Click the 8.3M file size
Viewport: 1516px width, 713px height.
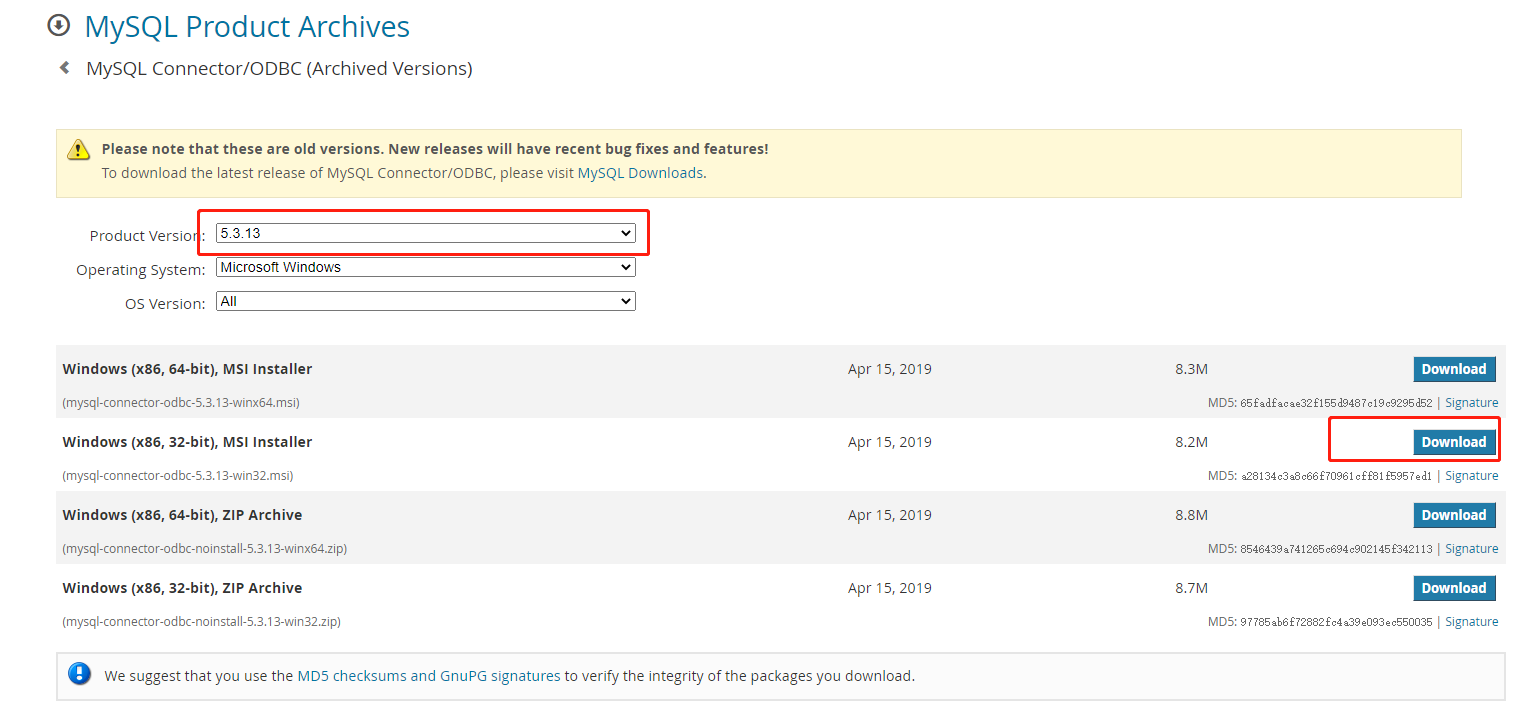click(x=1191, y=369)
